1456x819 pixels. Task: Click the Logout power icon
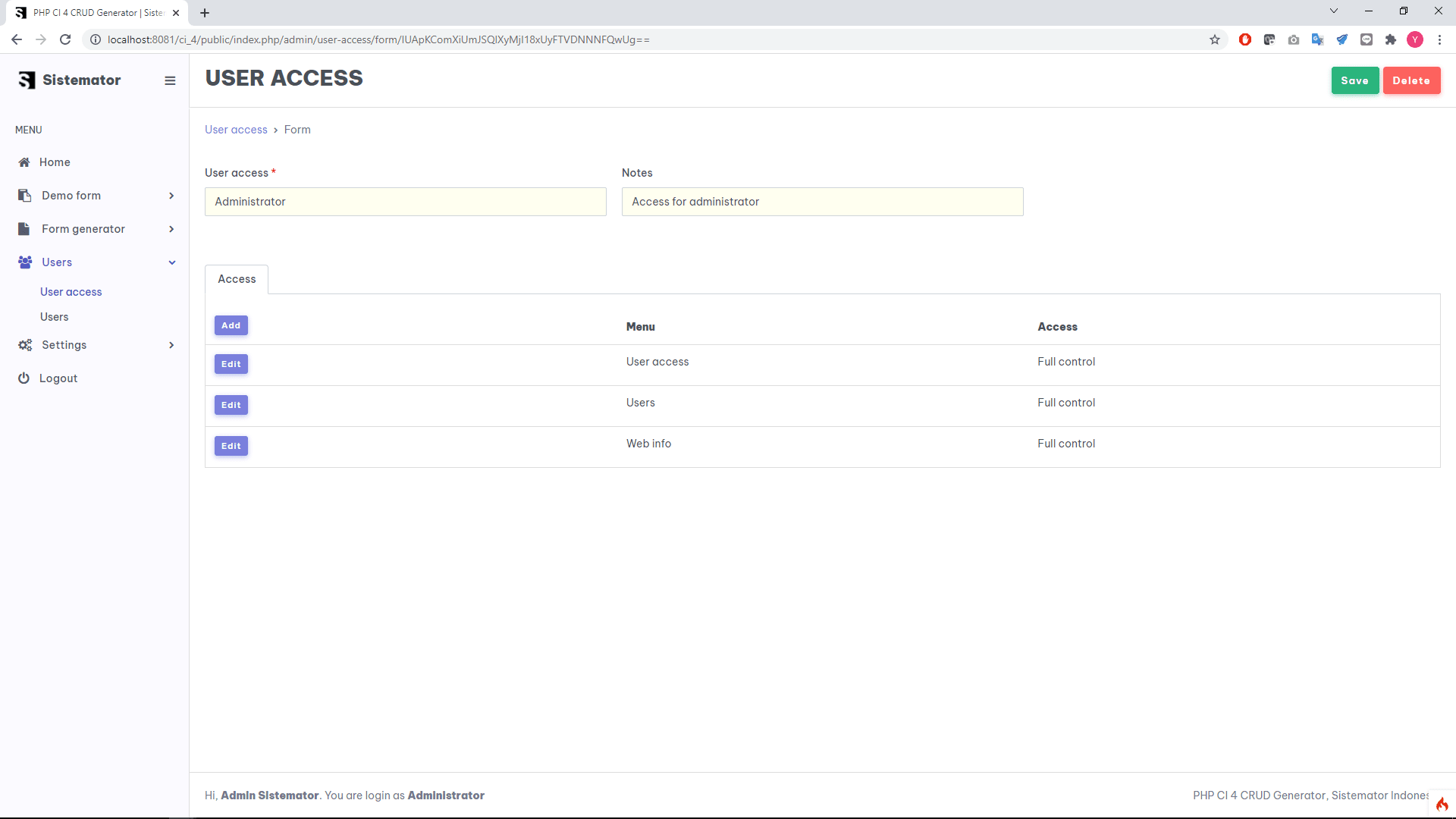point(24,378)
